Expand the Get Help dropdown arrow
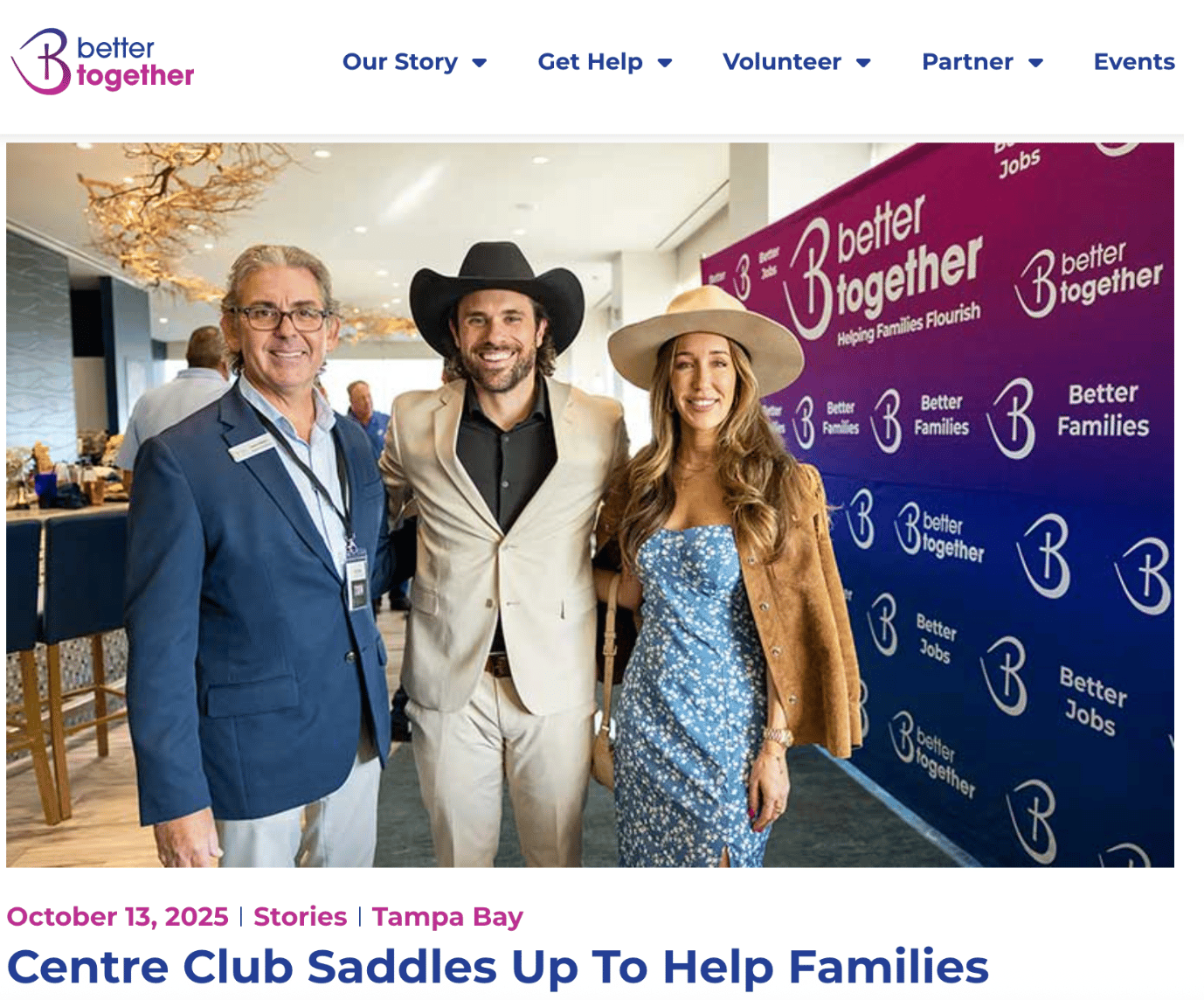The image size is (1204, 1000). pos(665,63)
